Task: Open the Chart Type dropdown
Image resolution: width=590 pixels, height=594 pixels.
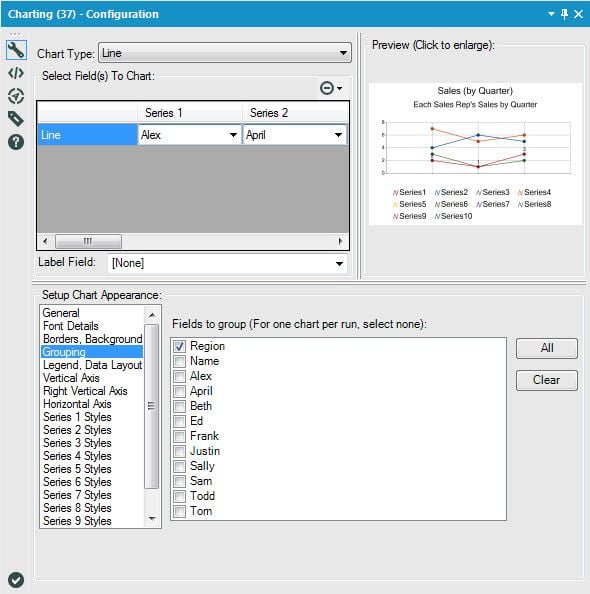Action: pyautogui.click(x=225, y=53)
